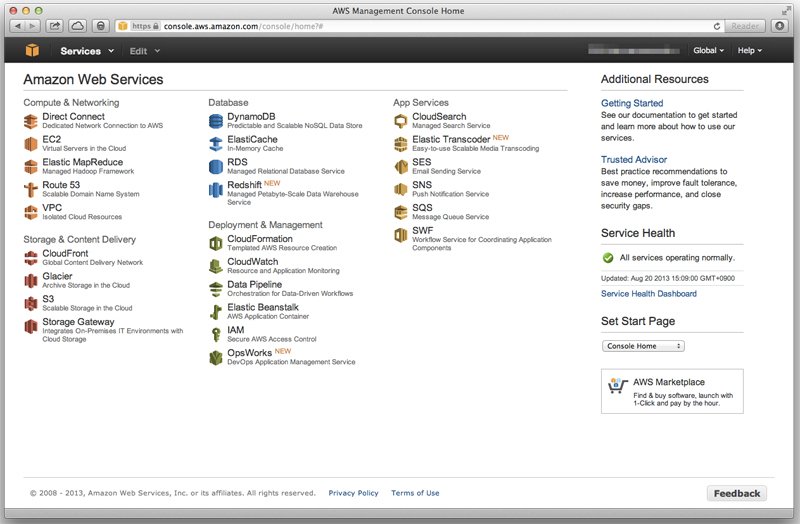This screenshot has width=800, height=524.
Task: Click the CloudWatch icon
Action: [x=216, y=266]
